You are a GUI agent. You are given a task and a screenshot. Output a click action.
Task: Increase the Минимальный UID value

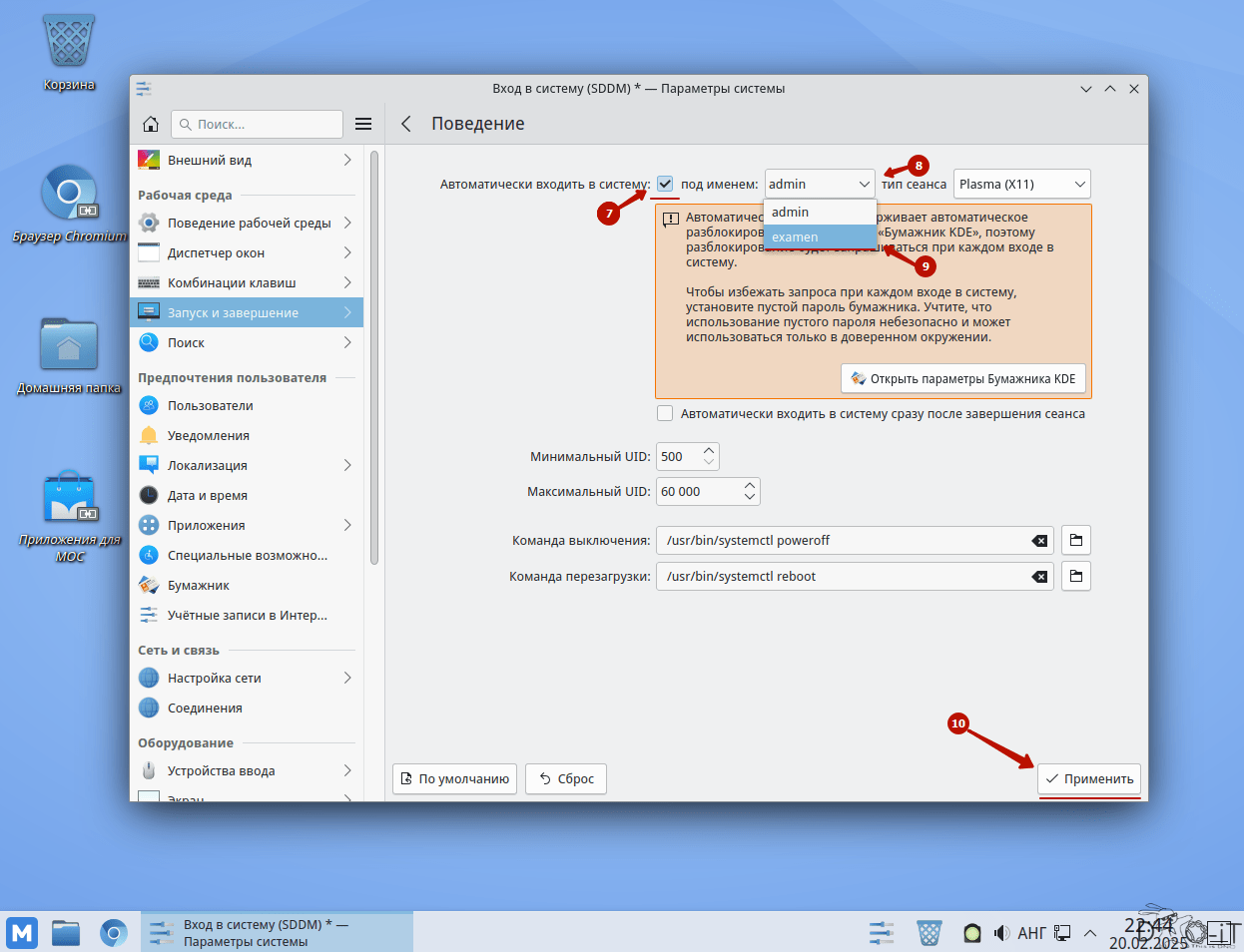(709, 450)
